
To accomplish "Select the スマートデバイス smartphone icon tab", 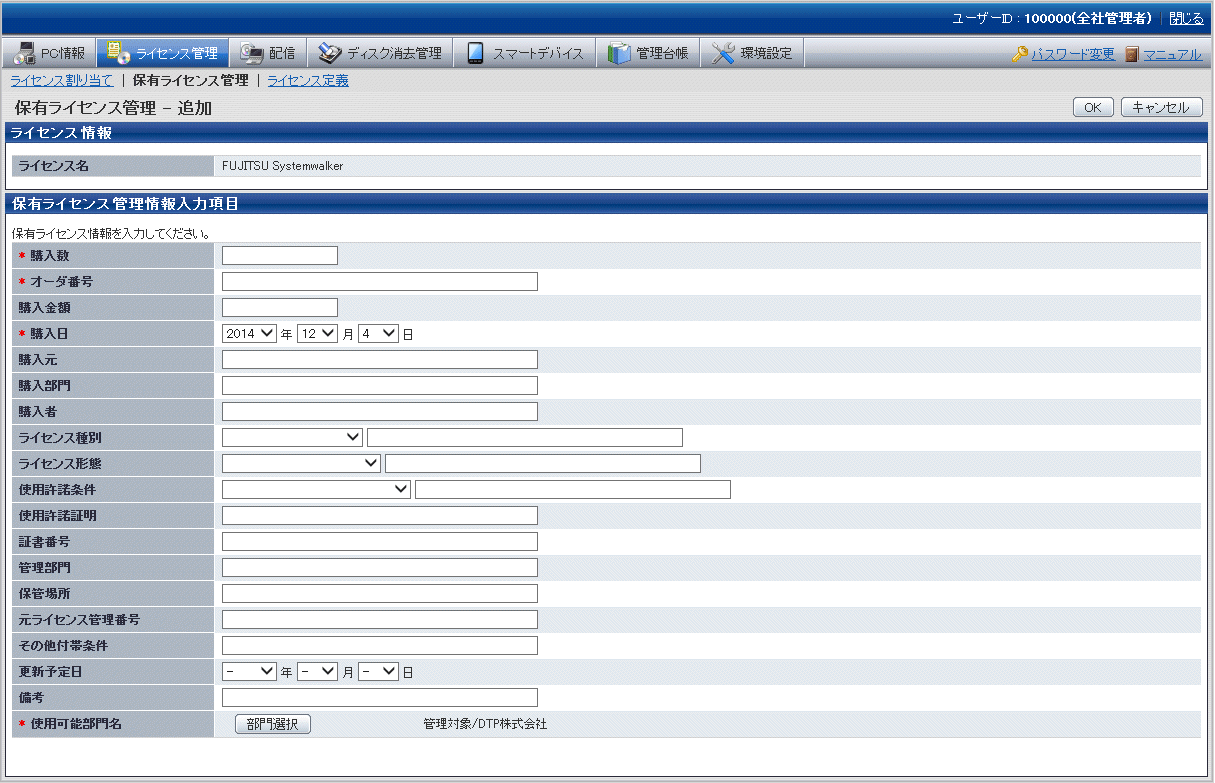I will point(525,53).
